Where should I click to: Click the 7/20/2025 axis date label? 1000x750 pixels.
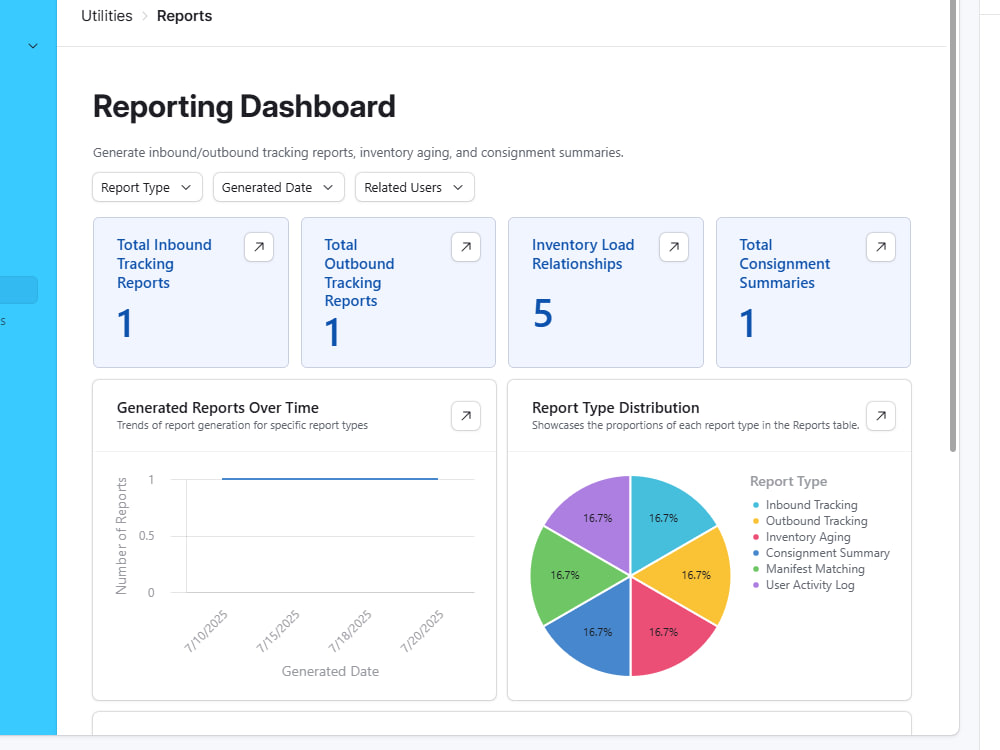(422, 631)
